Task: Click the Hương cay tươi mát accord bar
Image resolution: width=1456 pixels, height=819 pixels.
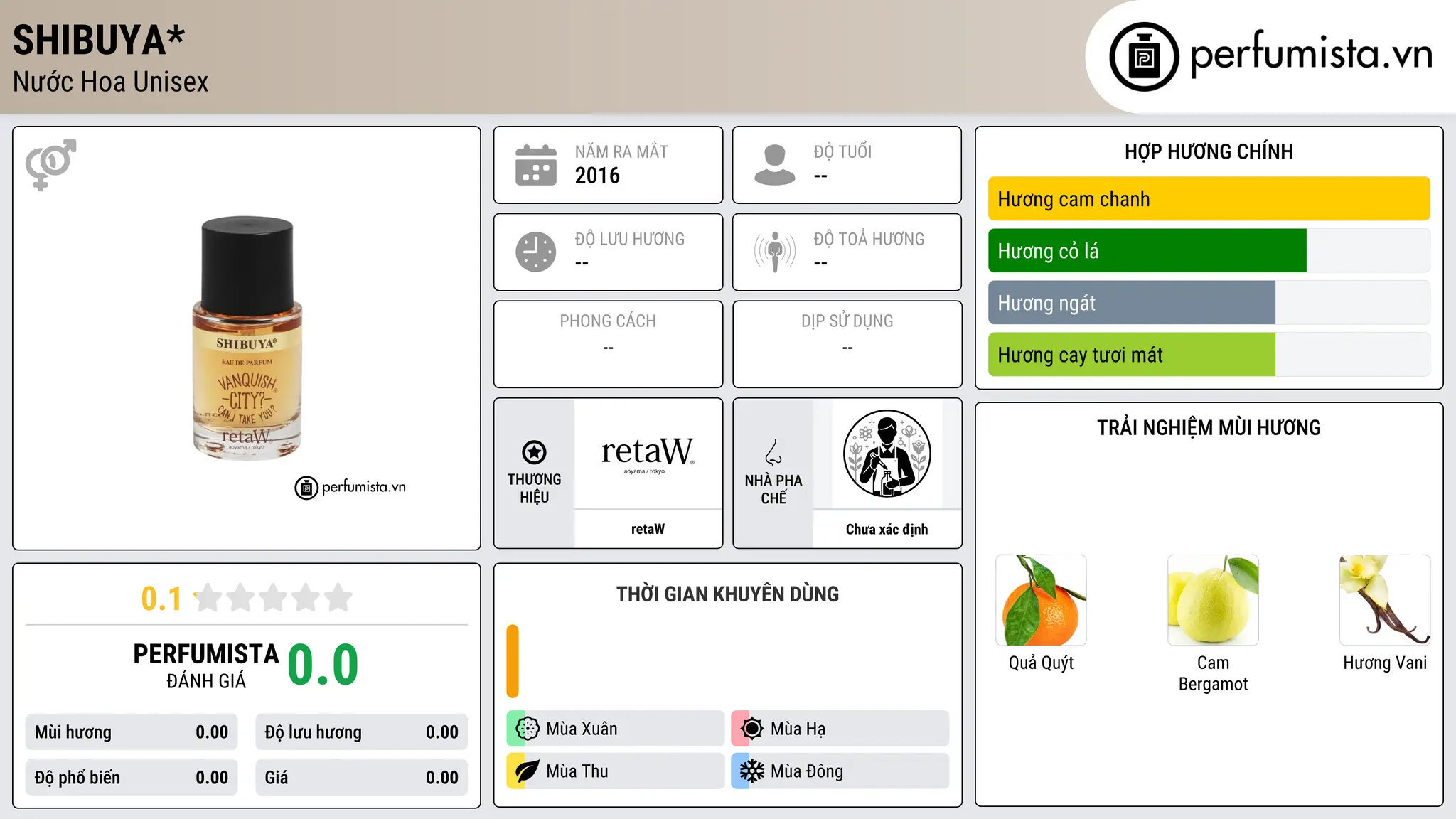Action: coord(1209,355)
